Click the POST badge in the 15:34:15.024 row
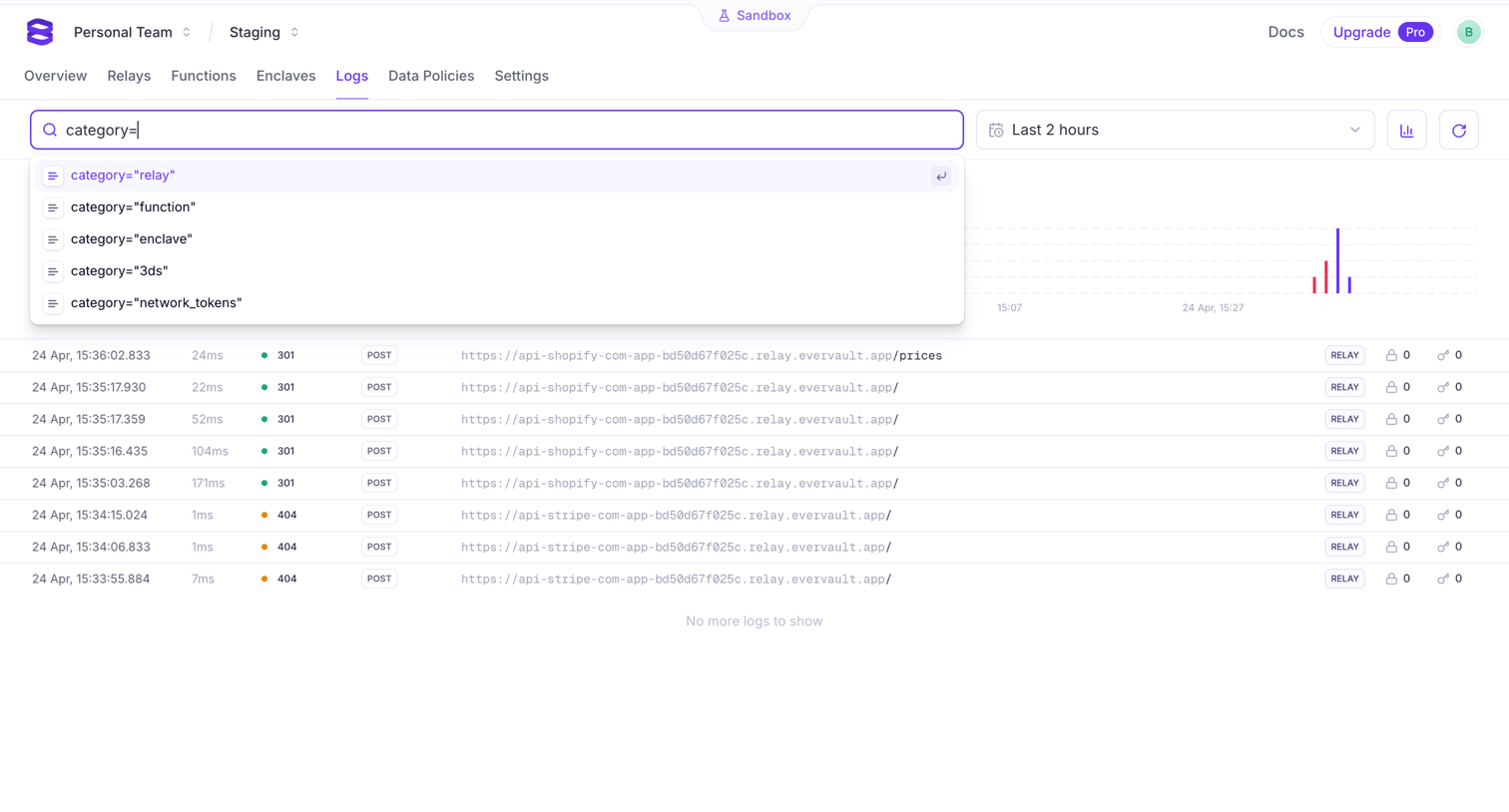1509x812 pixels. point(379,515)
